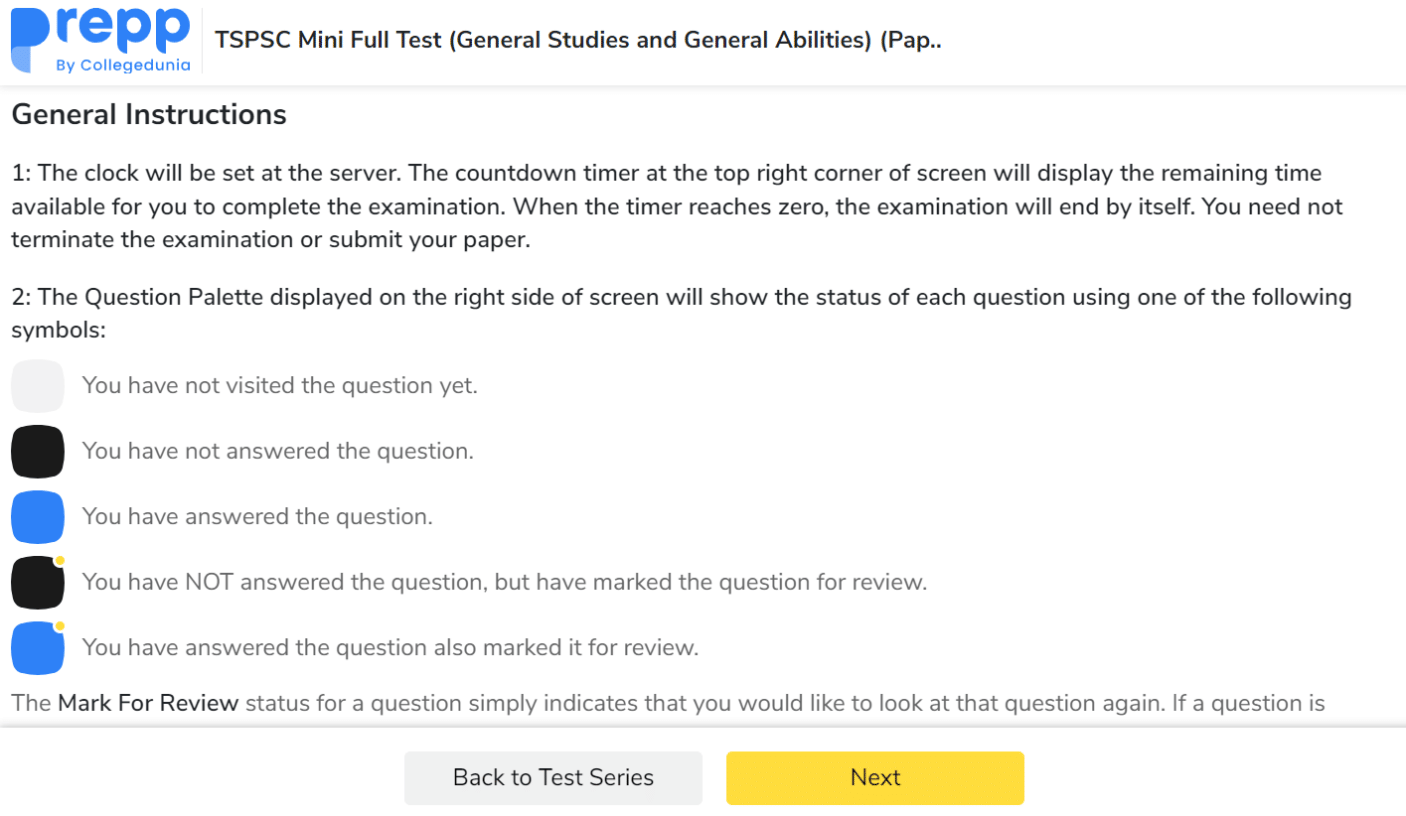Click Back to Test Series

[x=553, y=777]
